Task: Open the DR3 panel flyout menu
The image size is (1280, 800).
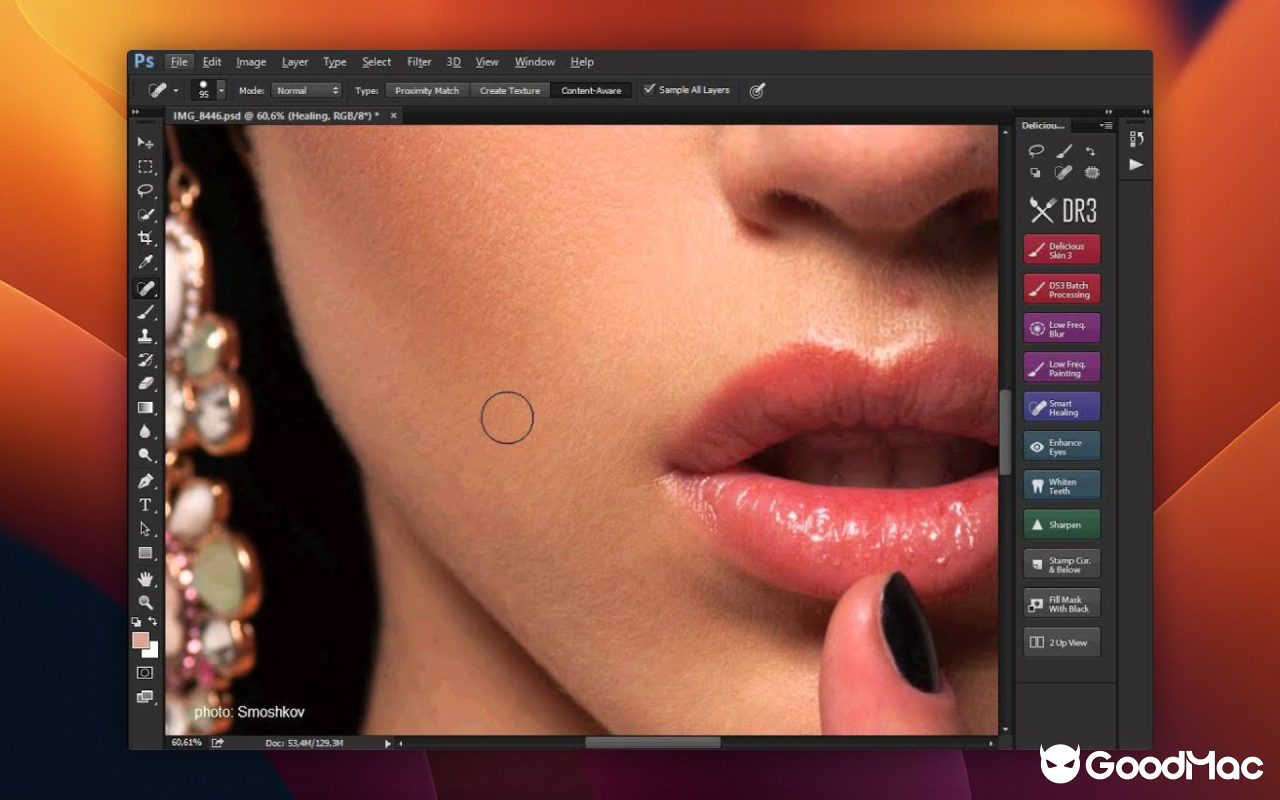Action: click(1105, 125)
